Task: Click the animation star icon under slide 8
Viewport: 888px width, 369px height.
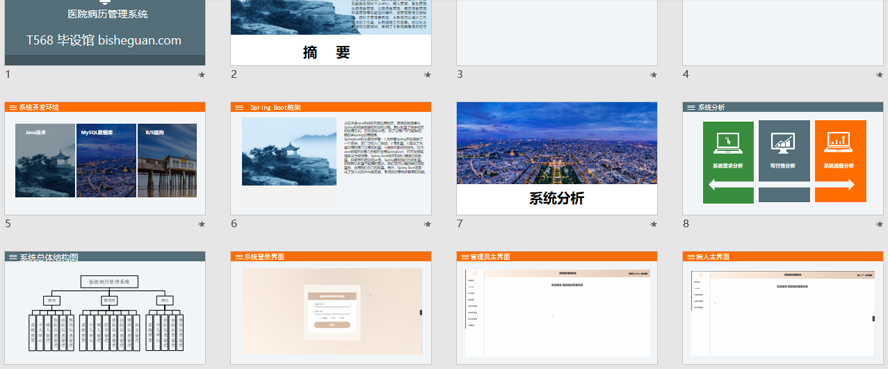Action: 879,224
